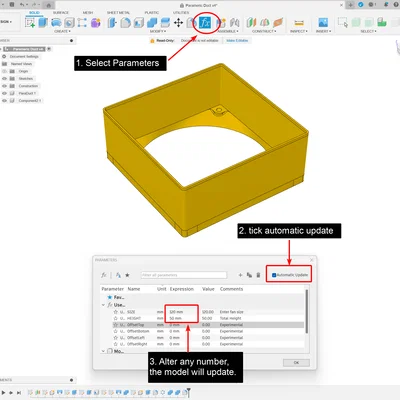Switch to the SOLID tab
Image resolution: width=400 pixels, height=400 pixels.
34,13
